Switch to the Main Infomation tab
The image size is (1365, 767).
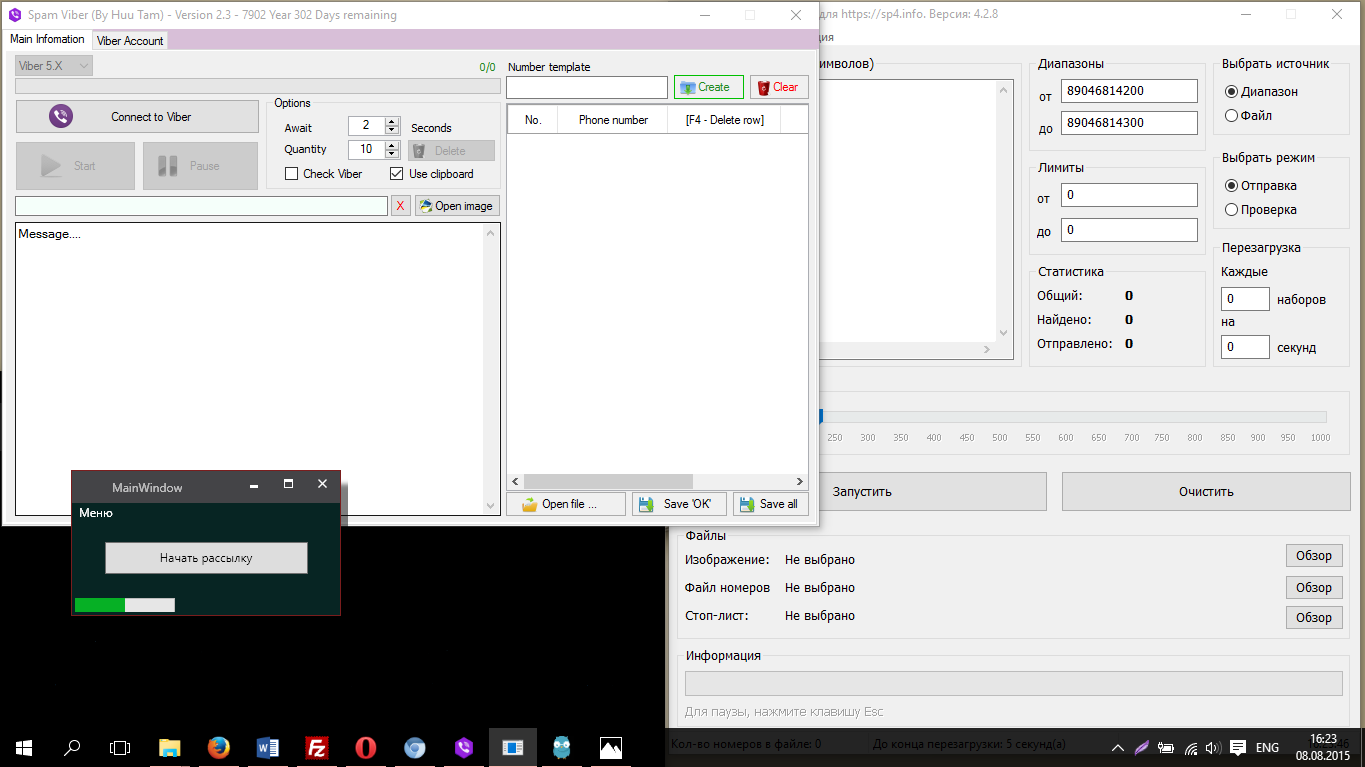click(x=47, y=39)
